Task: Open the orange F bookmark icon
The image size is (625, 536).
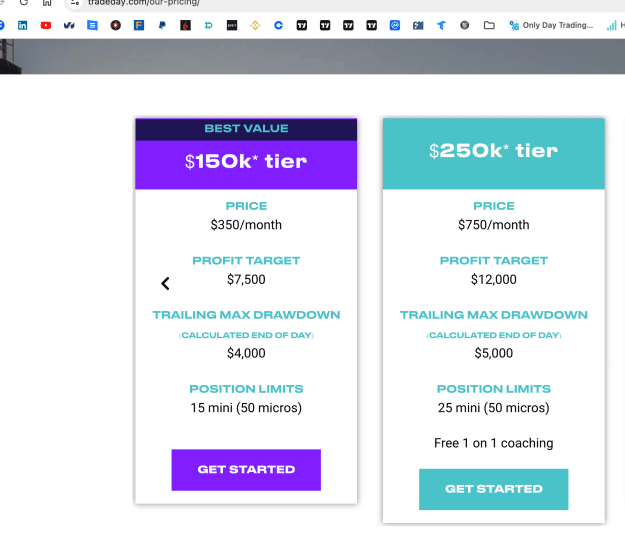Action: tap(139, 26)
